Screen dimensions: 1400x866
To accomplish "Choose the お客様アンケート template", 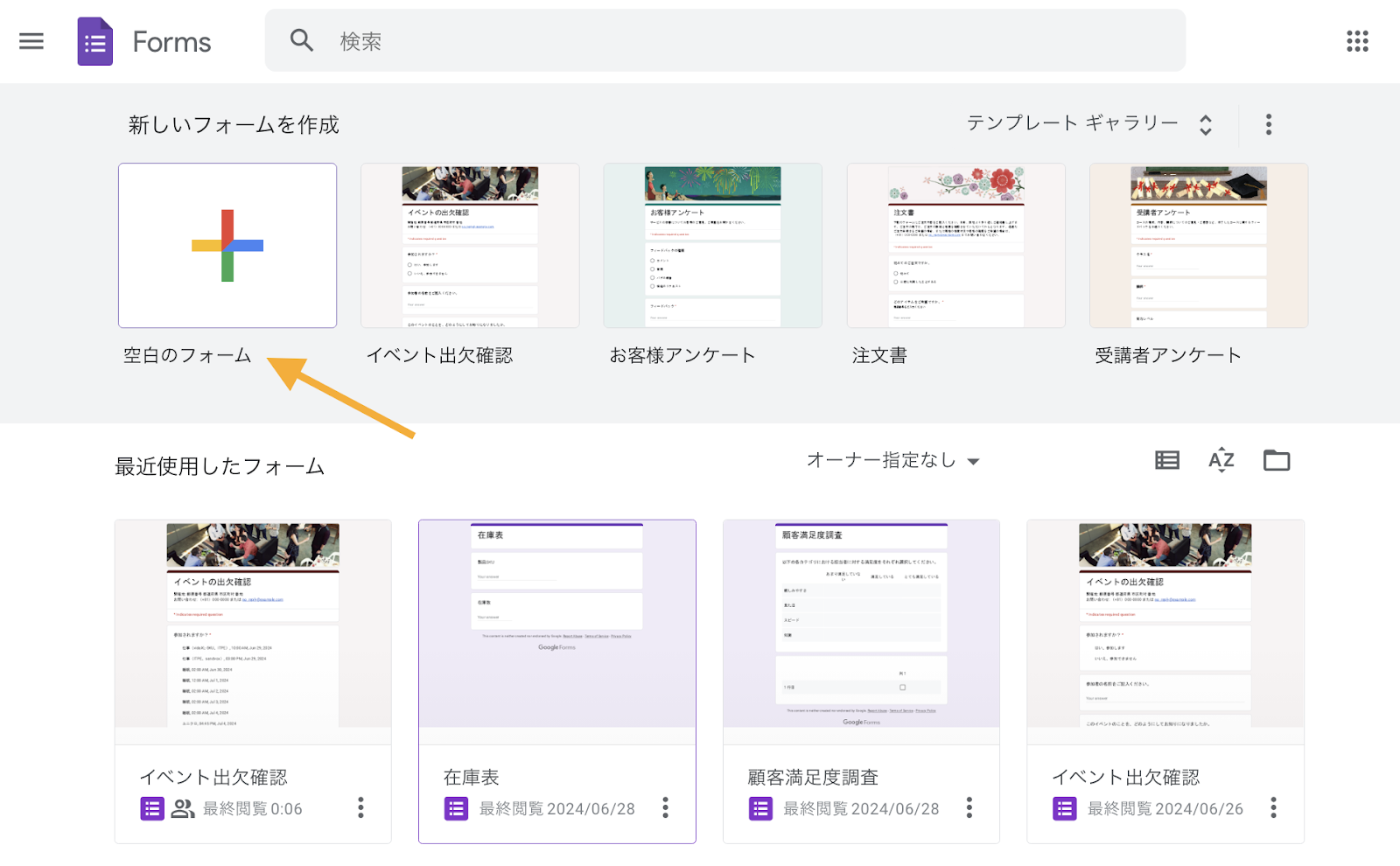I will point(712,246).
